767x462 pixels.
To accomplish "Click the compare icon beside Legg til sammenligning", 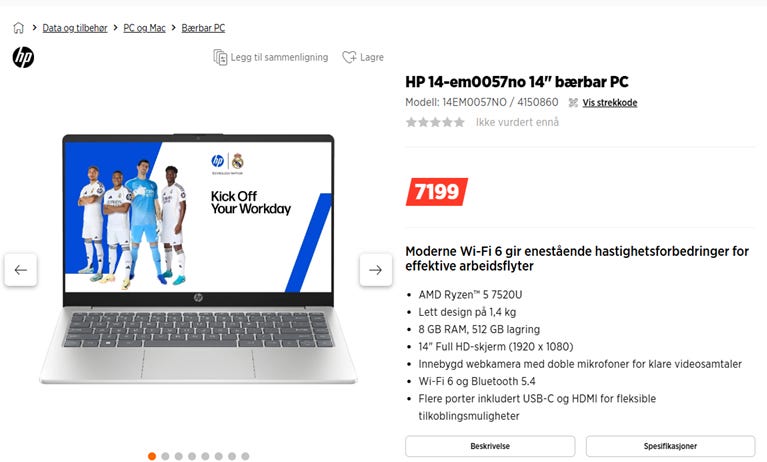I will click(220, 57).
